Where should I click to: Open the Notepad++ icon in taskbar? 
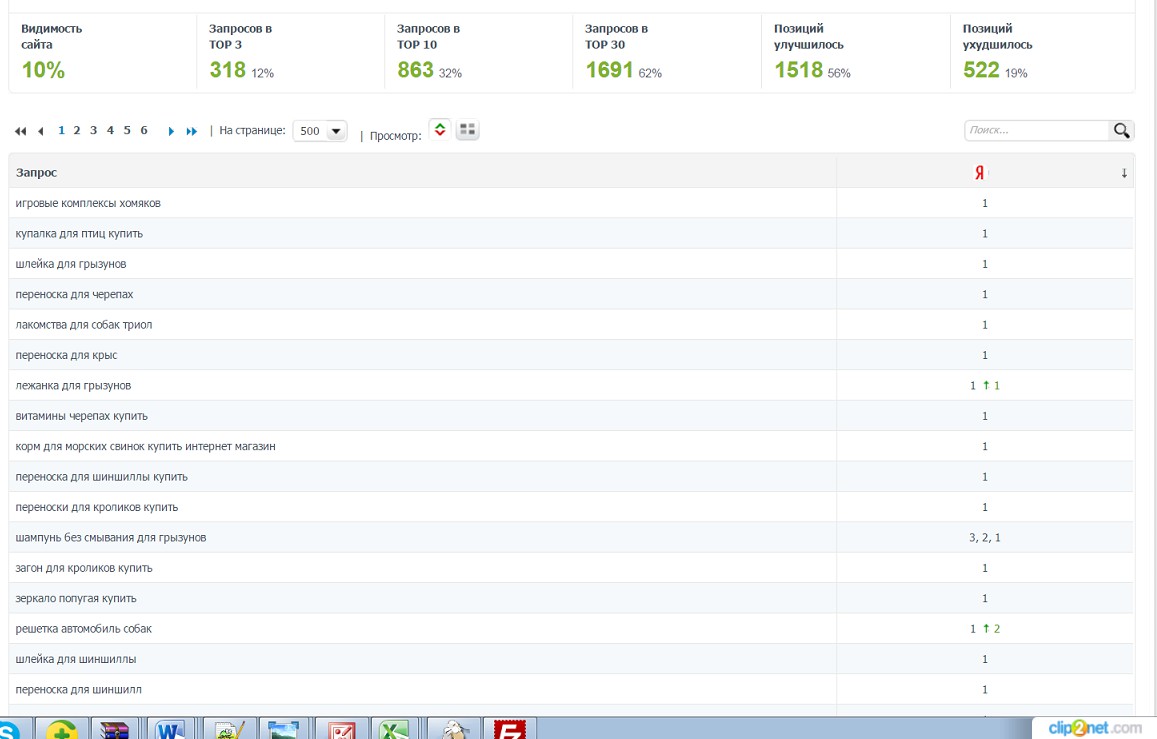point(229,729)
